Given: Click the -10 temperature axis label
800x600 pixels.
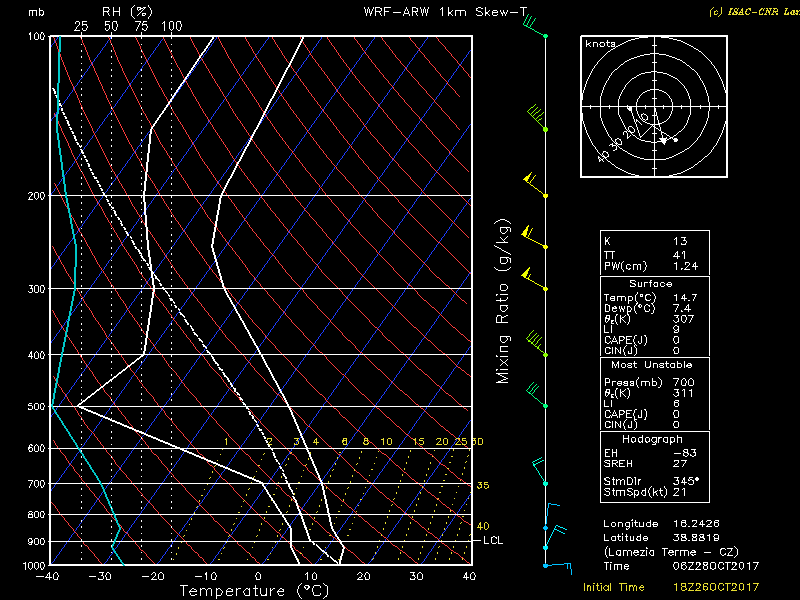Looking at the screenshot, I should point(205,577).
